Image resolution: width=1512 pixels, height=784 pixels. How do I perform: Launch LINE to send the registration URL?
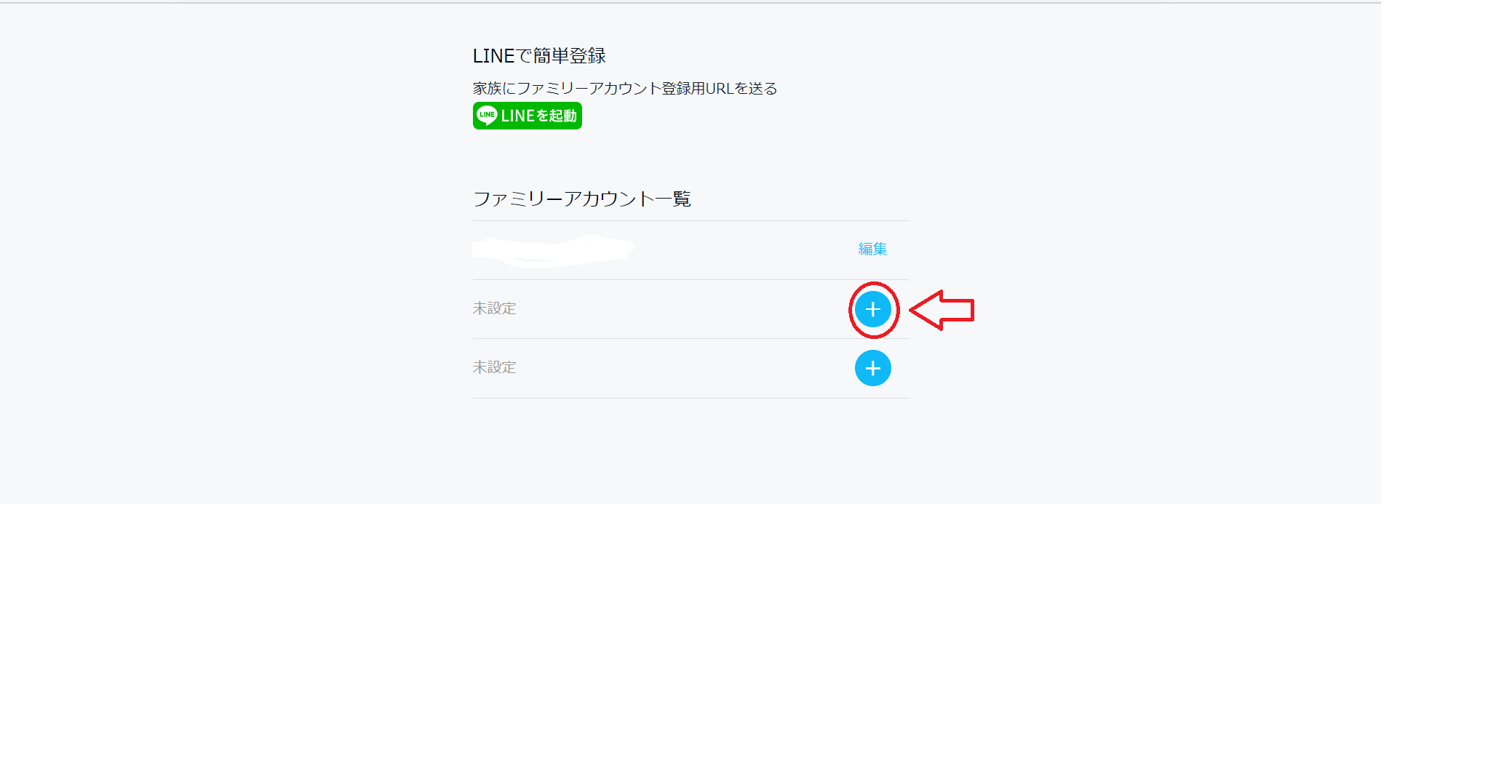(x=527, y=116)
